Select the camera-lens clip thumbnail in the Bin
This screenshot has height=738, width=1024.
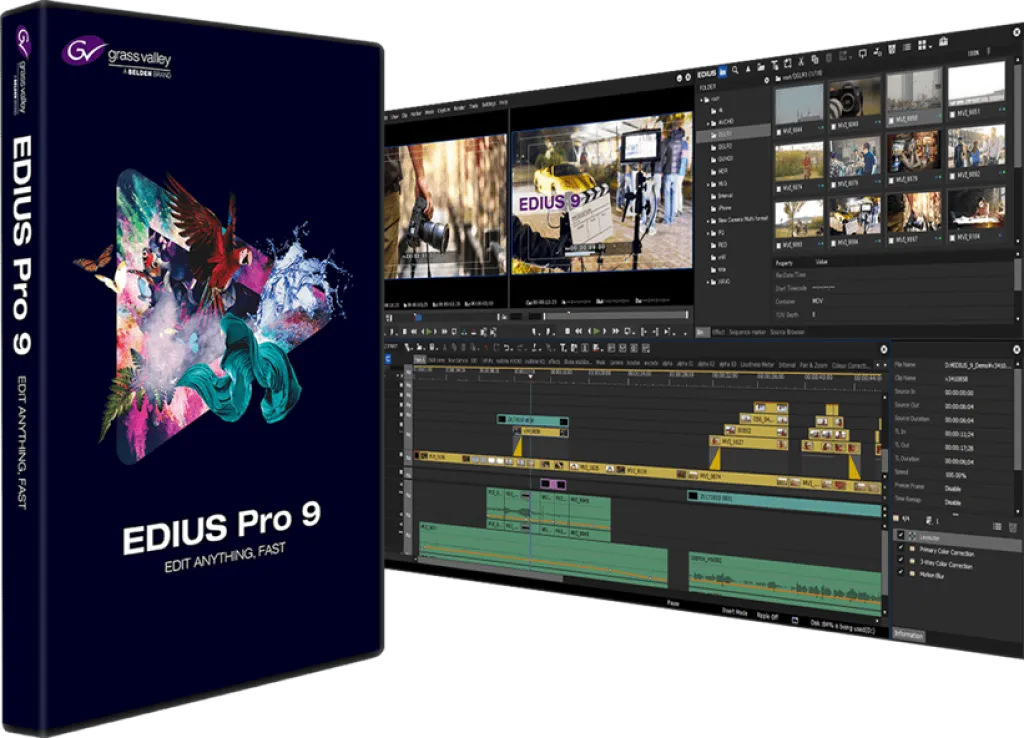(854, 98)
